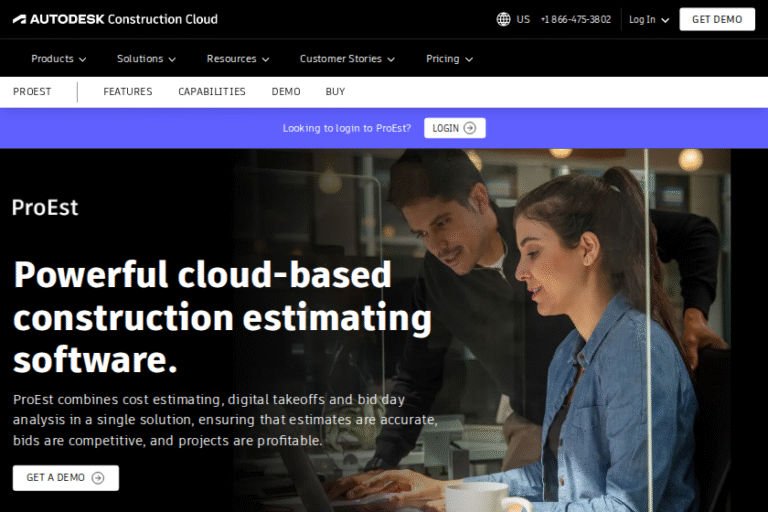The width and height of the screenshot is (768, 512).
Task: Click the arrow icon in GET A DEMO
Action: coord(98,478)
